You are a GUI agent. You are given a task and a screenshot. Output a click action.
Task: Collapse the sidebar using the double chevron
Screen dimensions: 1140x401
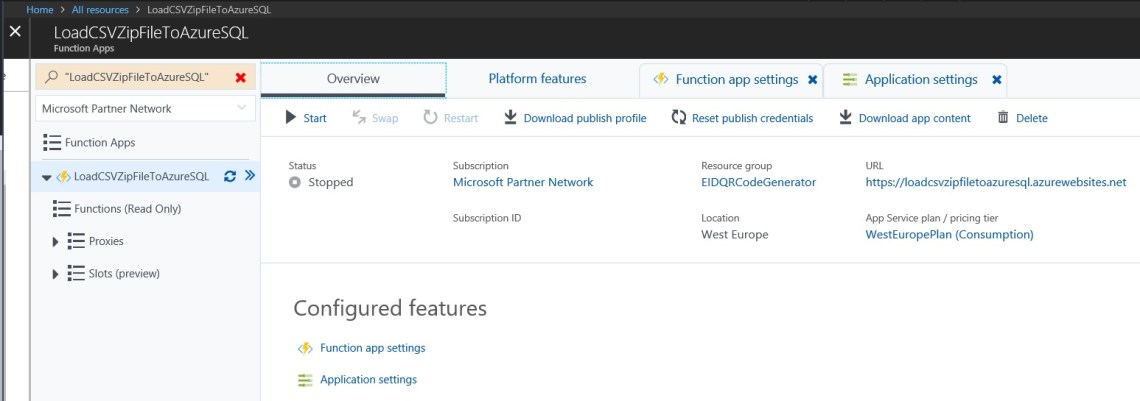249,175
